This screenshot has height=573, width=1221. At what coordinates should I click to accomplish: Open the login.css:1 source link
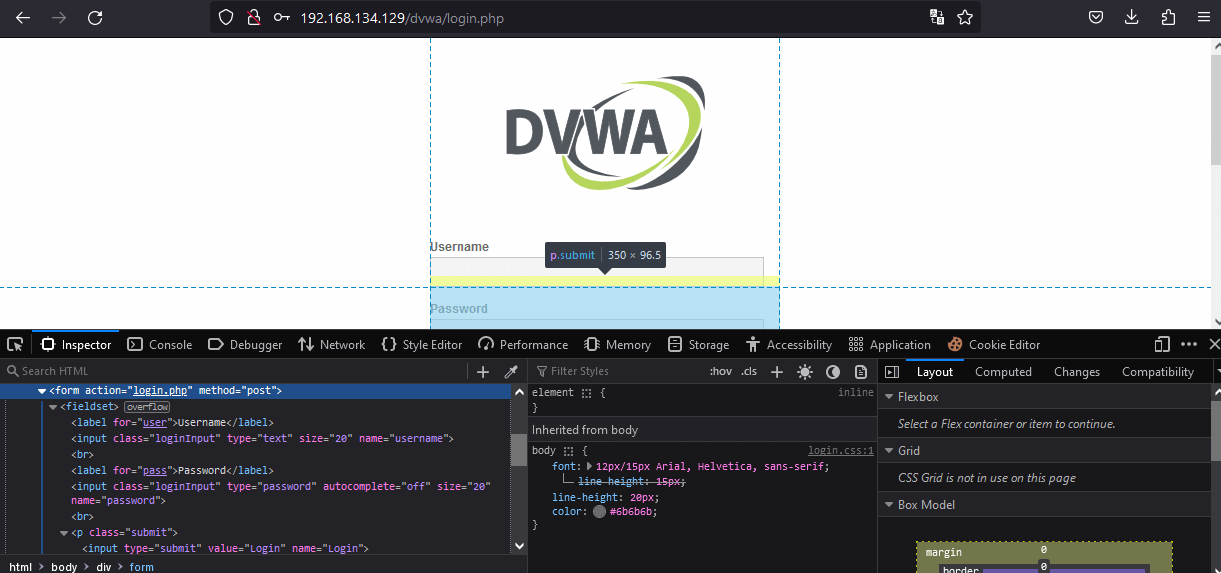tap(840, 451)
